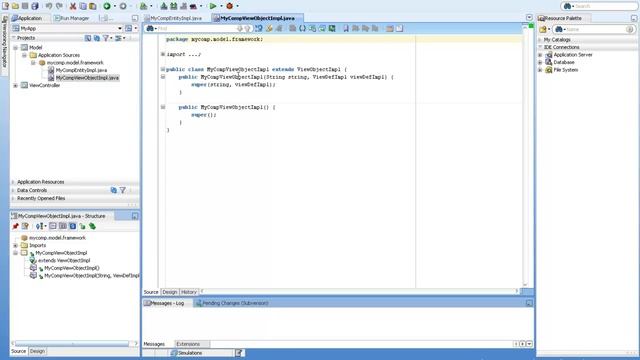Expand the Imports node in Structure panel

tap(16, 246)
